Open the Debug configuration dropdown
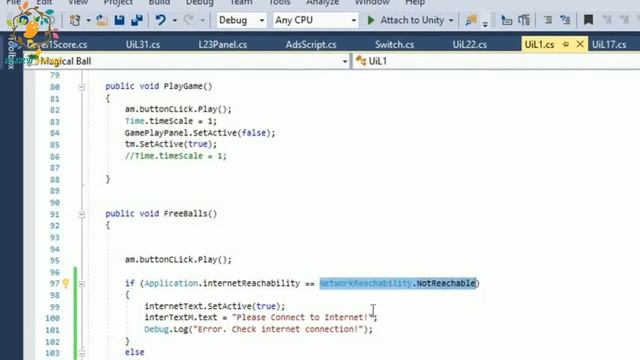 pos(241,20)
